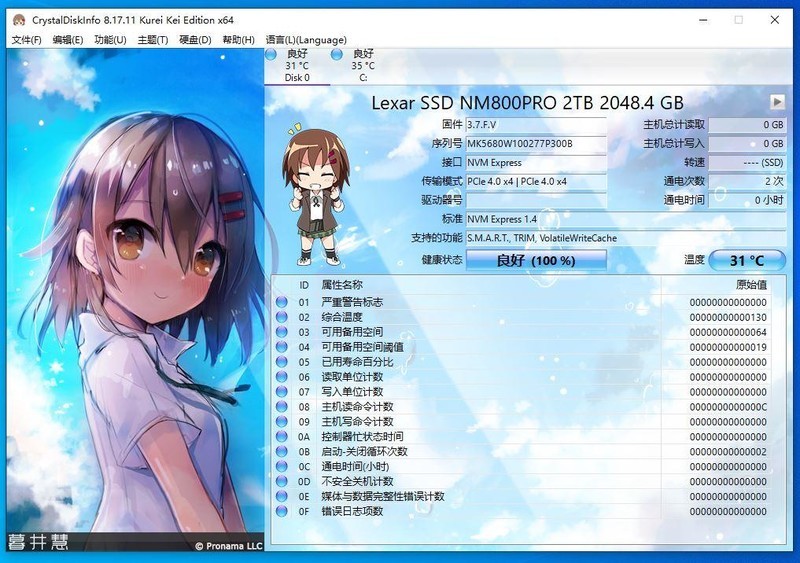Click the next disk arrow button
Image resolution: width=800 pixels, height=563 pixels.
pyautogui.click(x=777, y=102)
